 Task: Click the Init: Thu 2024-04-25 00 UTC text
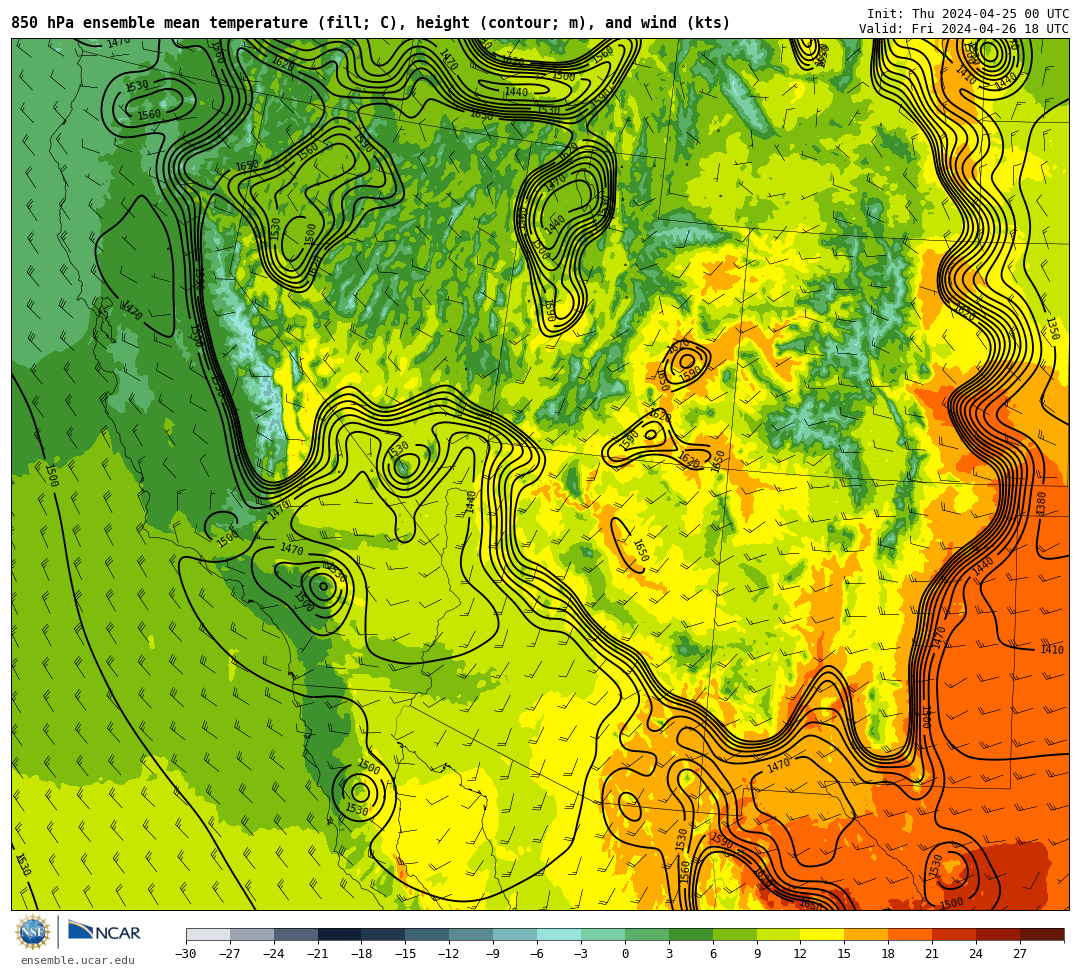point(967,14)
